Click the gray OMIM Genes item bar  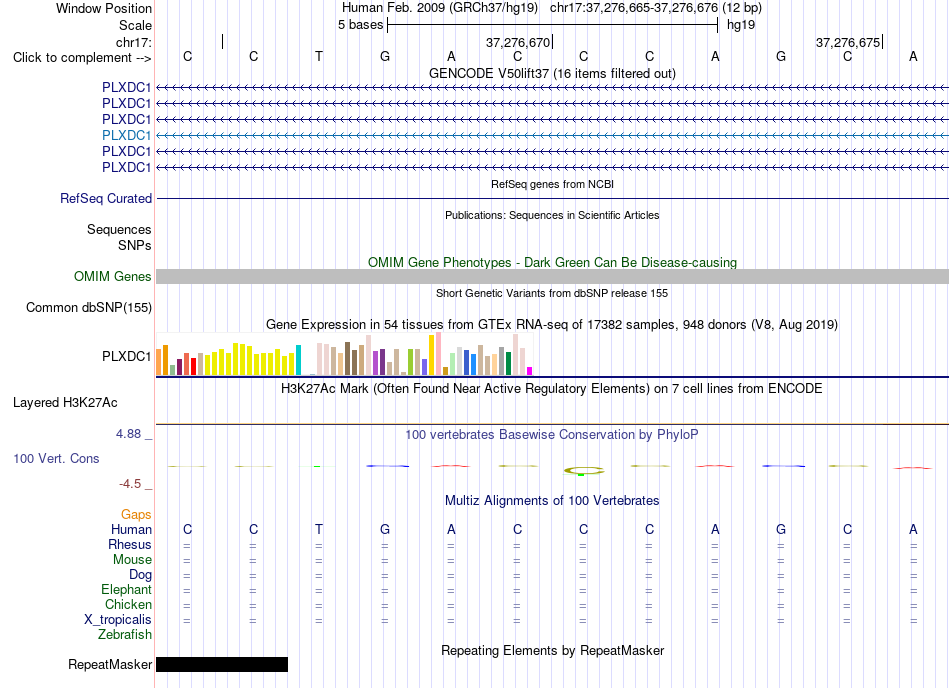(x=552, y=277)
